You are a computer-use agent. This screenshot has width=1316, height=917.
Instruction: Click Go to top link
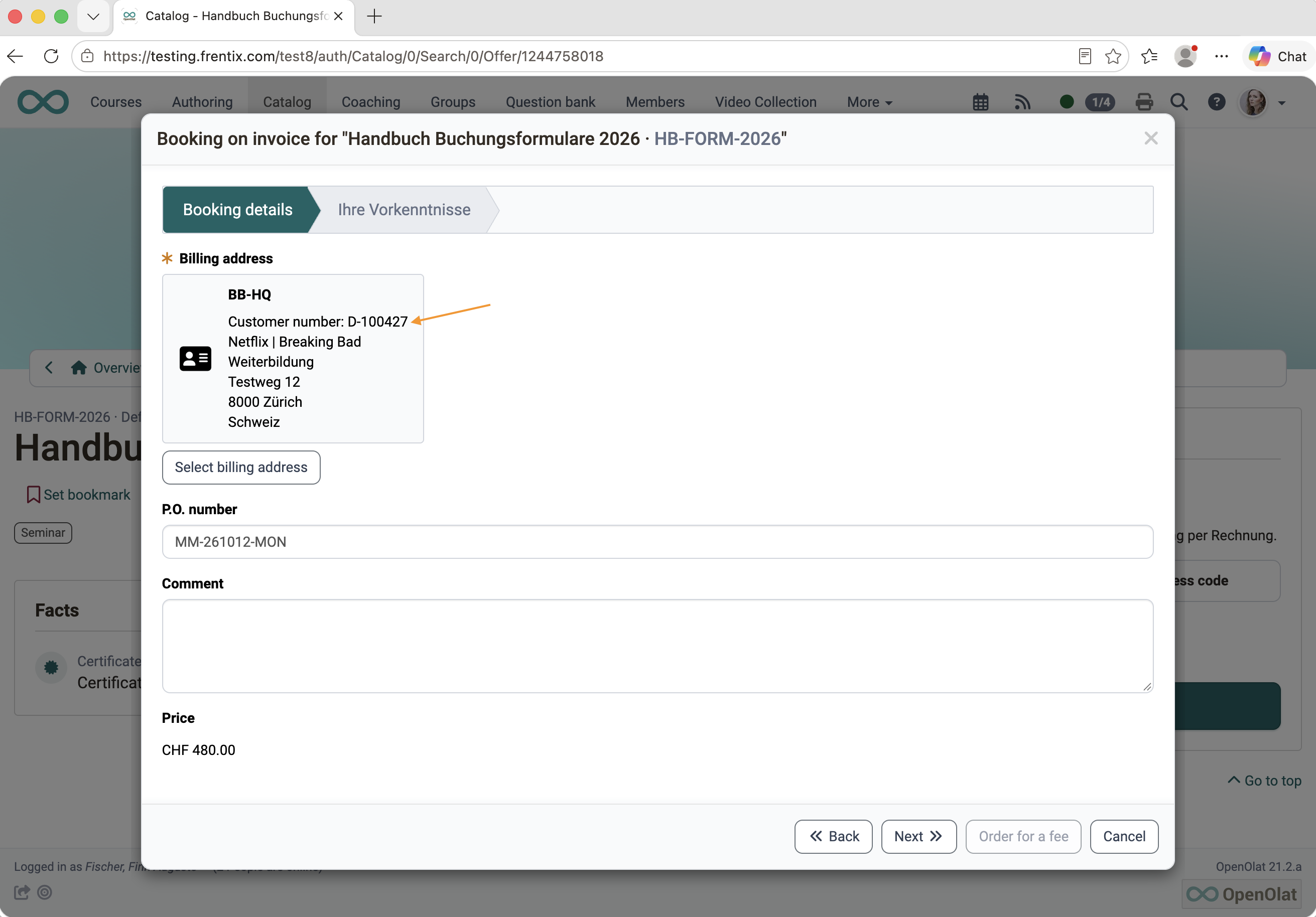(x=1264, y=781)
